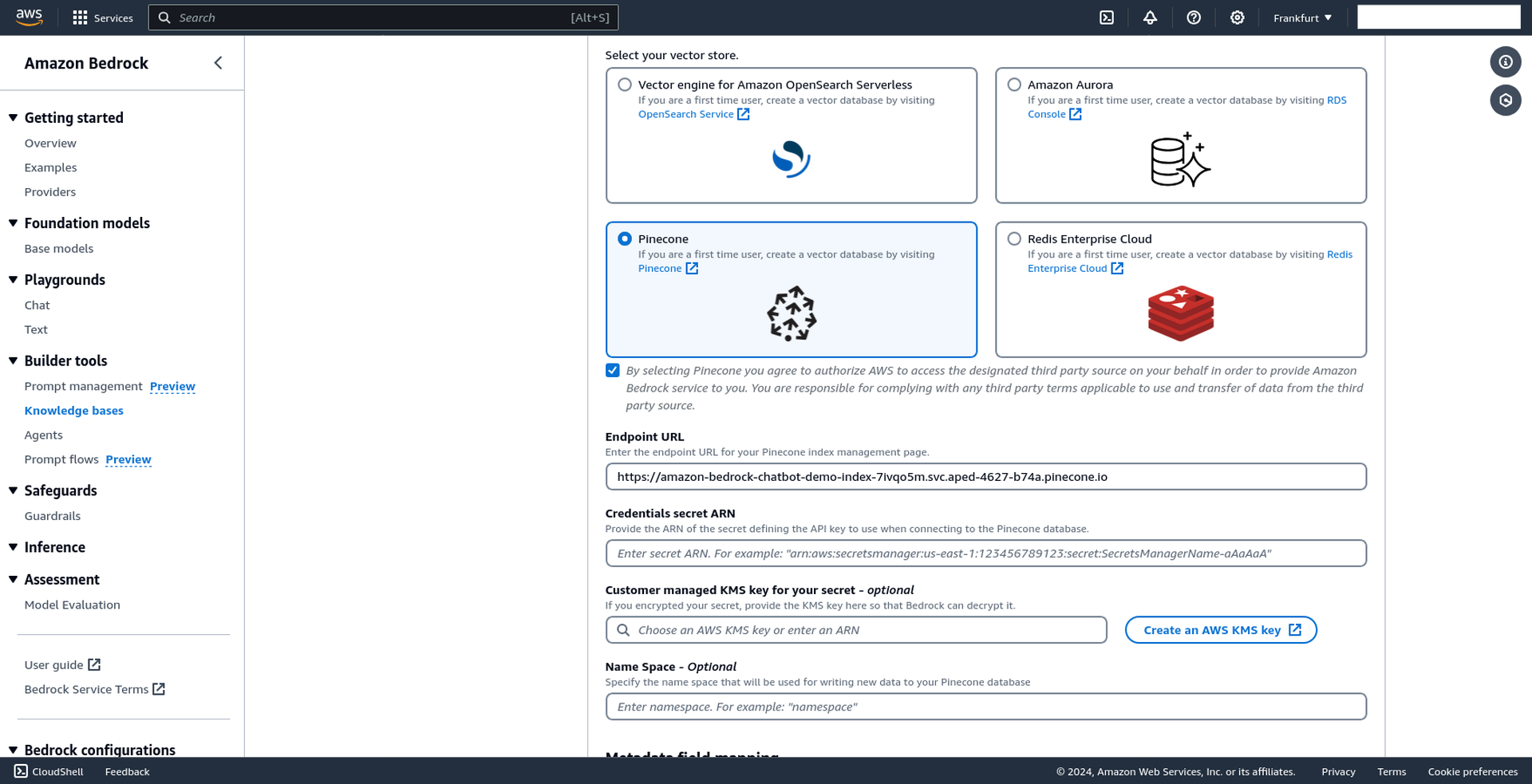
Task: Select the Amazon Aurora radio button
Action: point(1014,85)
